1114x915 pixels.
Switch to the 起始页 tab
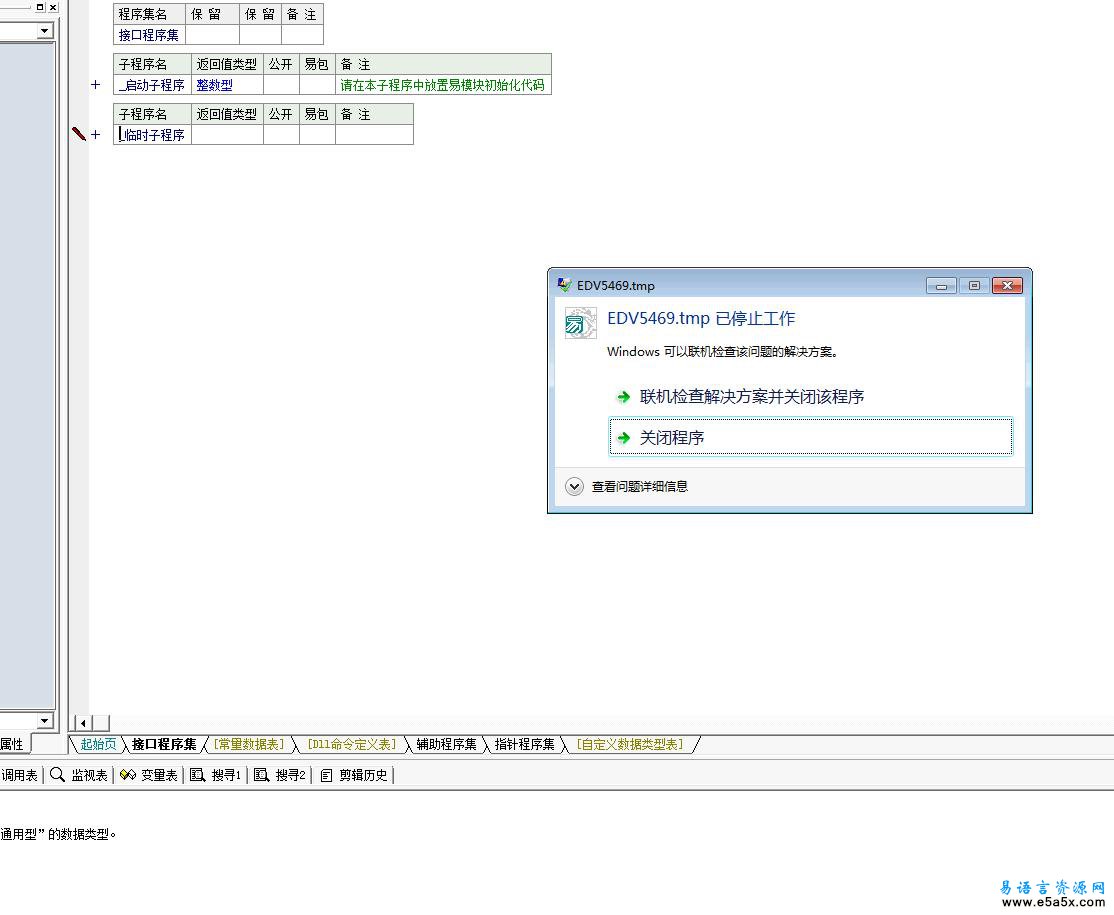98,744
